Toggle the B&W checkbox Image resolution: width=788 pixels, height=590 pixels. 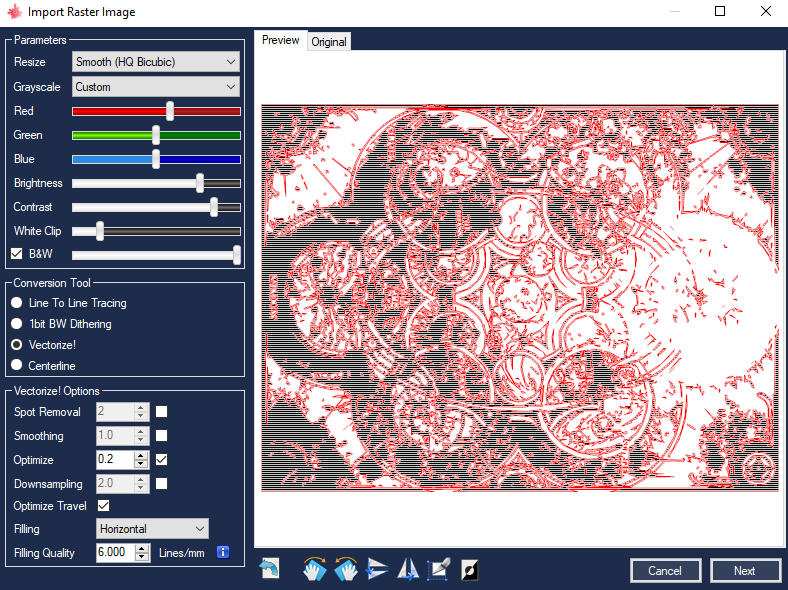point(17,253)
